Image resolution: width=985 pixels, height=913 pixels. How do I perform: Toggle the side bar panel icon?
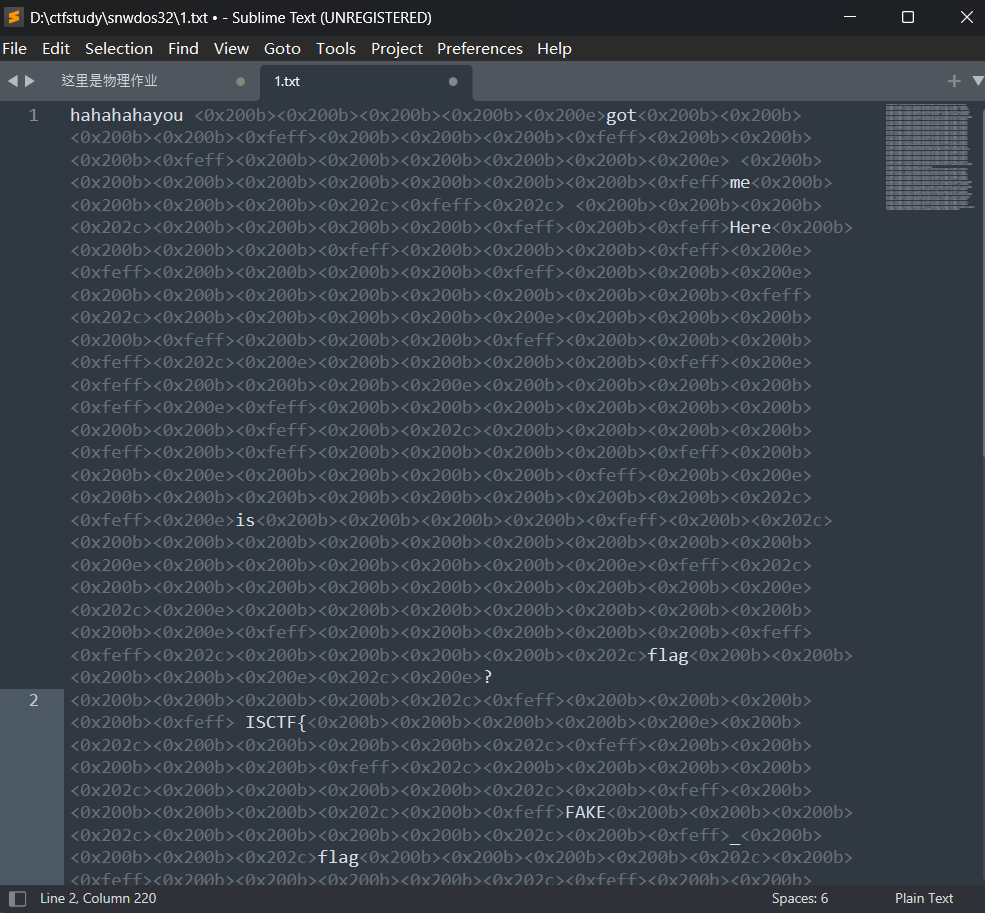(18, 899)
